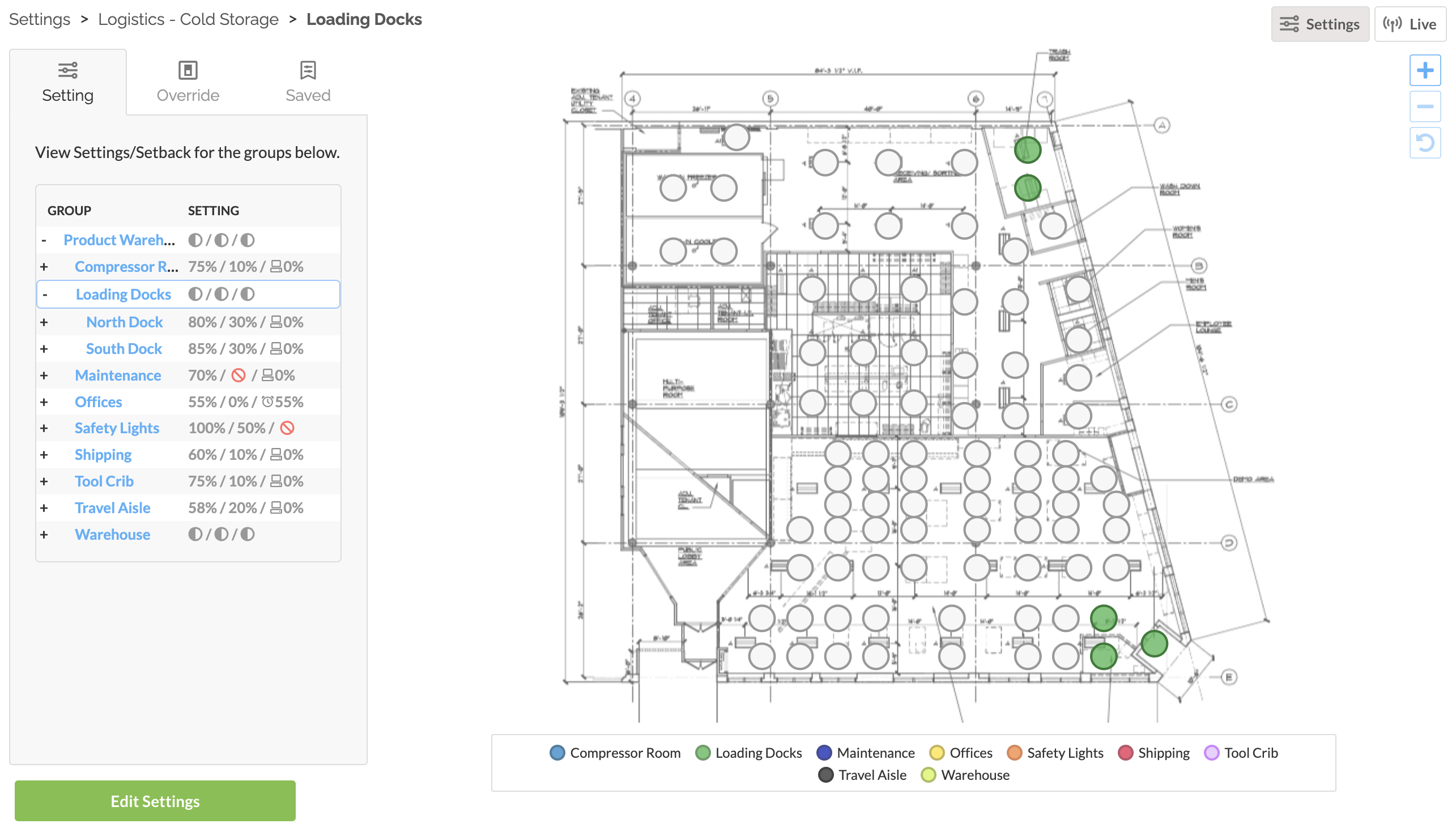The height and width of the screenshot is (828, 1456).
Task: Click the Override tab icon
Action: (188, 71)
